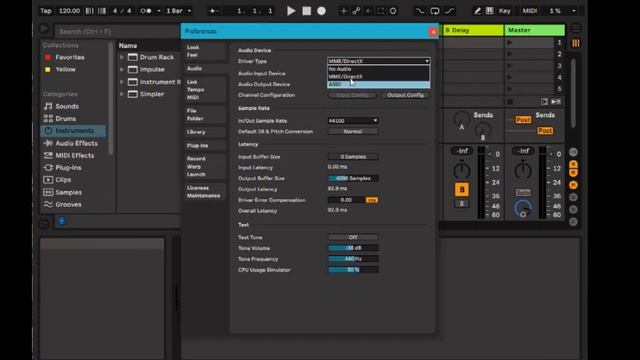This screenshot has height=360, width=640.
Task: Open Plug-Ins preferences tab
Action: tap(205, 146)
